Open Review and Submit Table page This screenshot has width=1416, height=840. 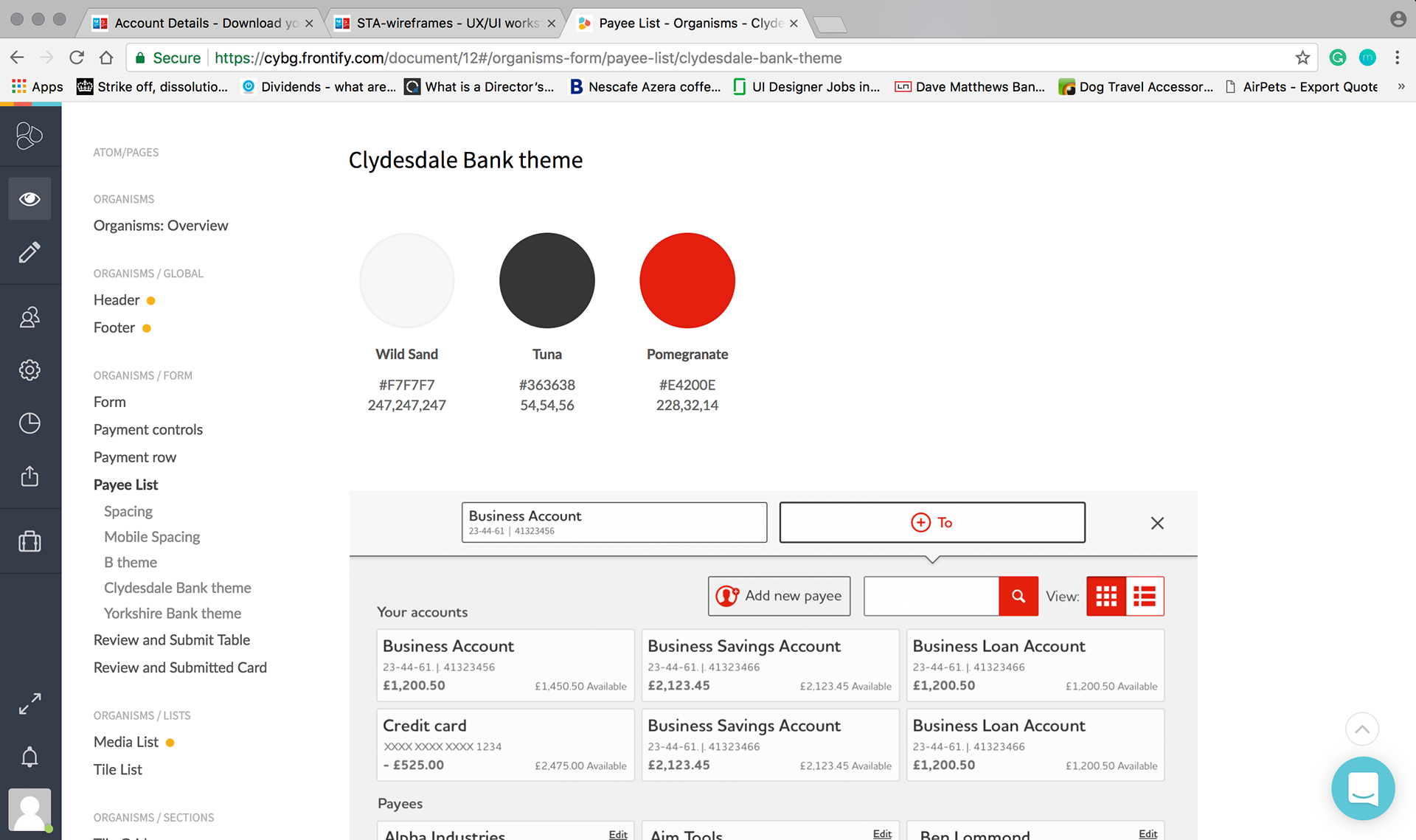(x=172, y=640)
